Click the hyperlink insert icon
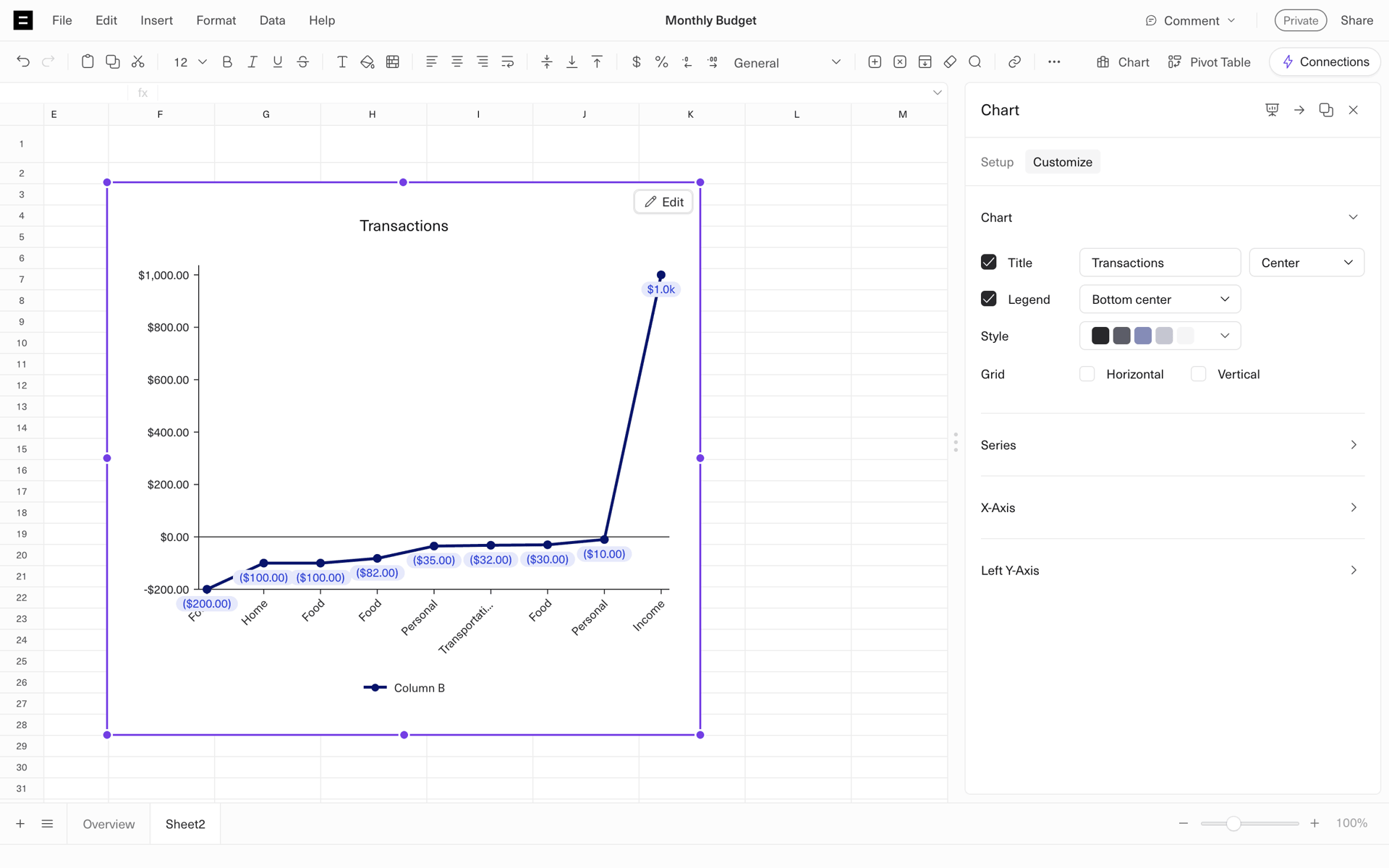This screenshot has height=868, width=1389. [1015, 62]
